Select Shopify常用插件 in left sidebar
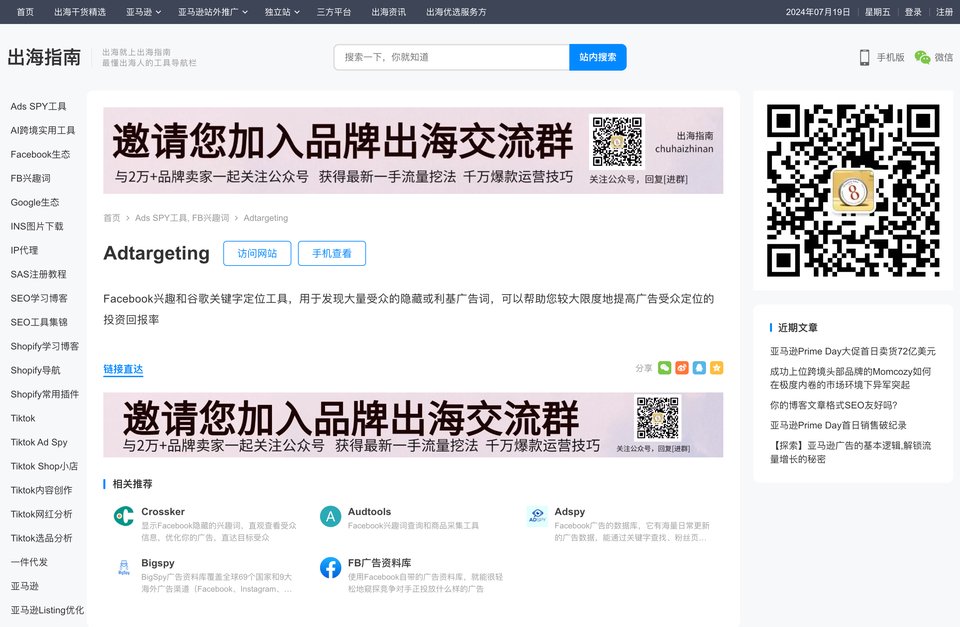 coord(45,394)
